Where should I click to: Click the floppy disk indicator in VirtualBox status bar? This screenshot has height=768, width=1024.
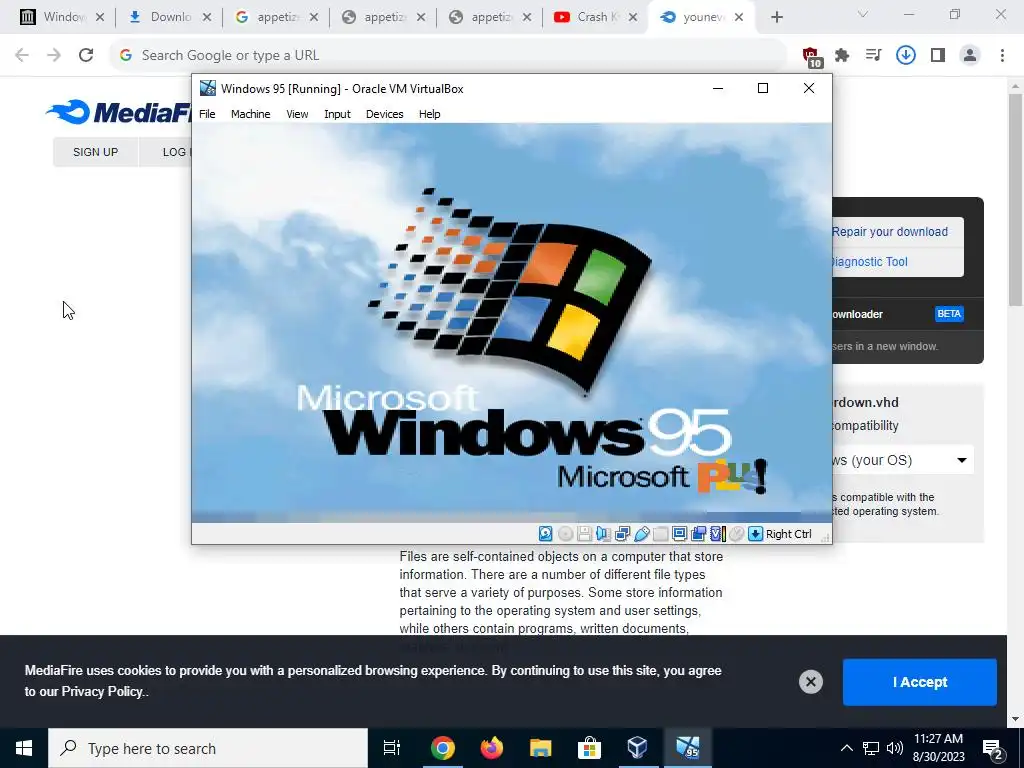coord(584,534)
